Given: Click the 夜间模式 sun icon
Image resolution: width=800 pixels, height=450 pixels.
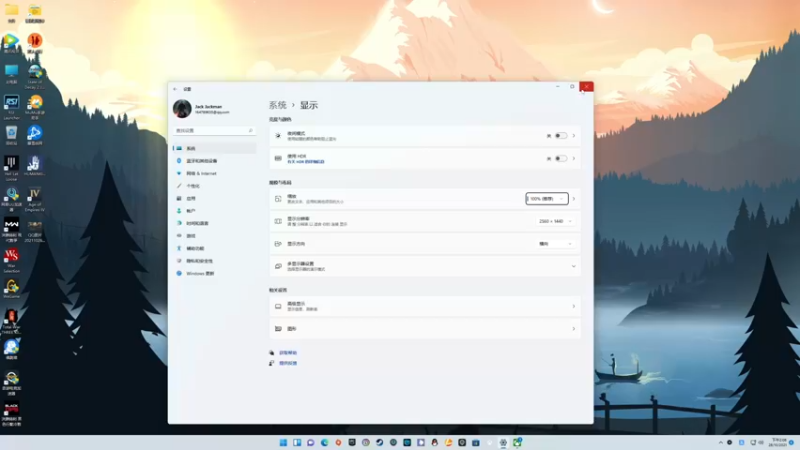Looking at the screenshot, I should click(278, 136).
